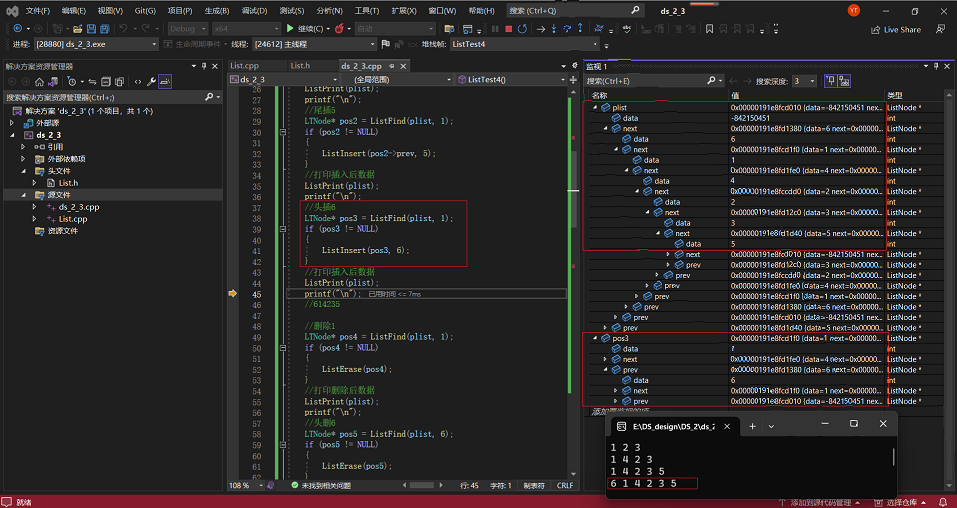Switch to the List.h tab
The image size is (957, 508).
pos(300,66)
